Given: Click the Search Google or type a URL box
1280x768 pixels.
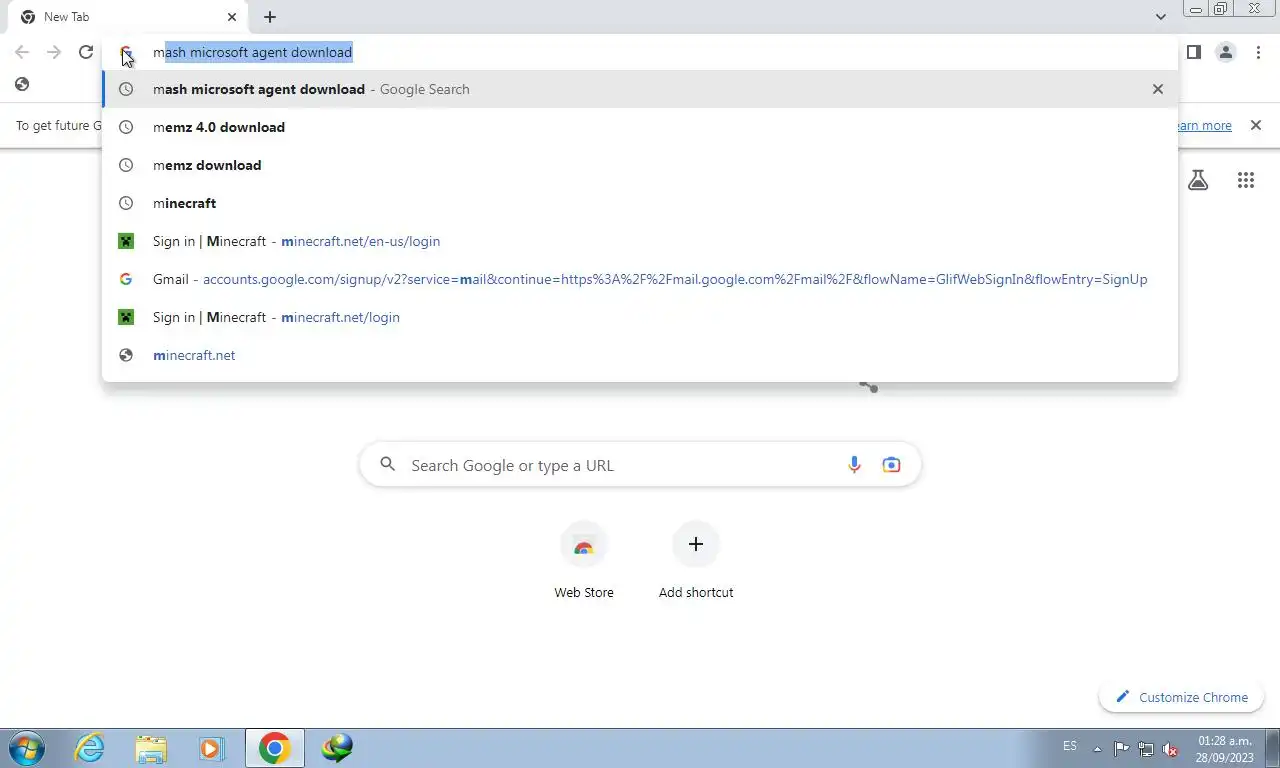Looking at the screenshot, I should tap(640, 465).
